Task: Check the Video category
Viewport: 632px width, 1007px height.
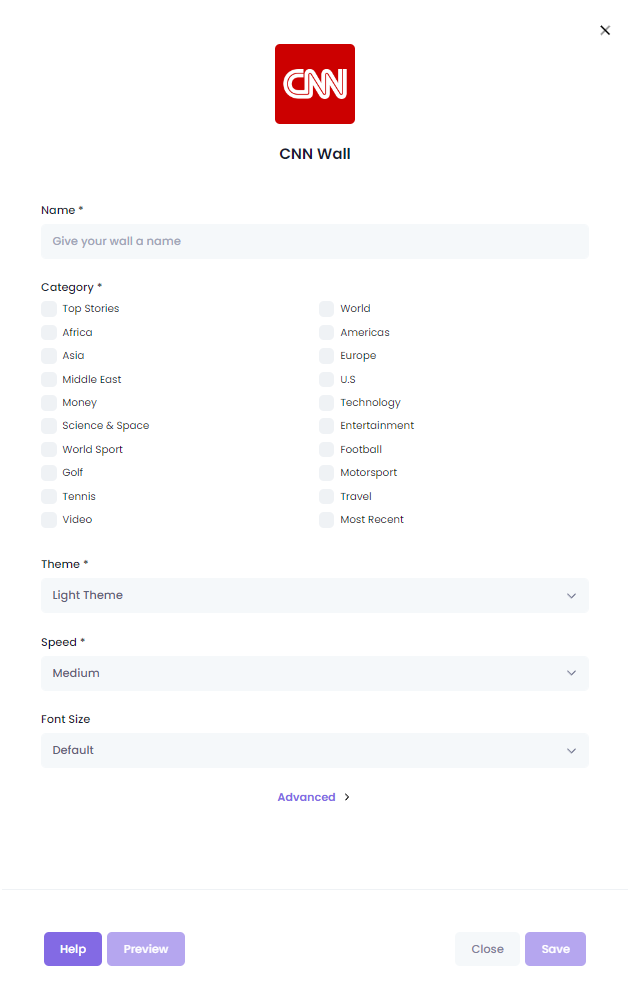Action: pos(49,520)
